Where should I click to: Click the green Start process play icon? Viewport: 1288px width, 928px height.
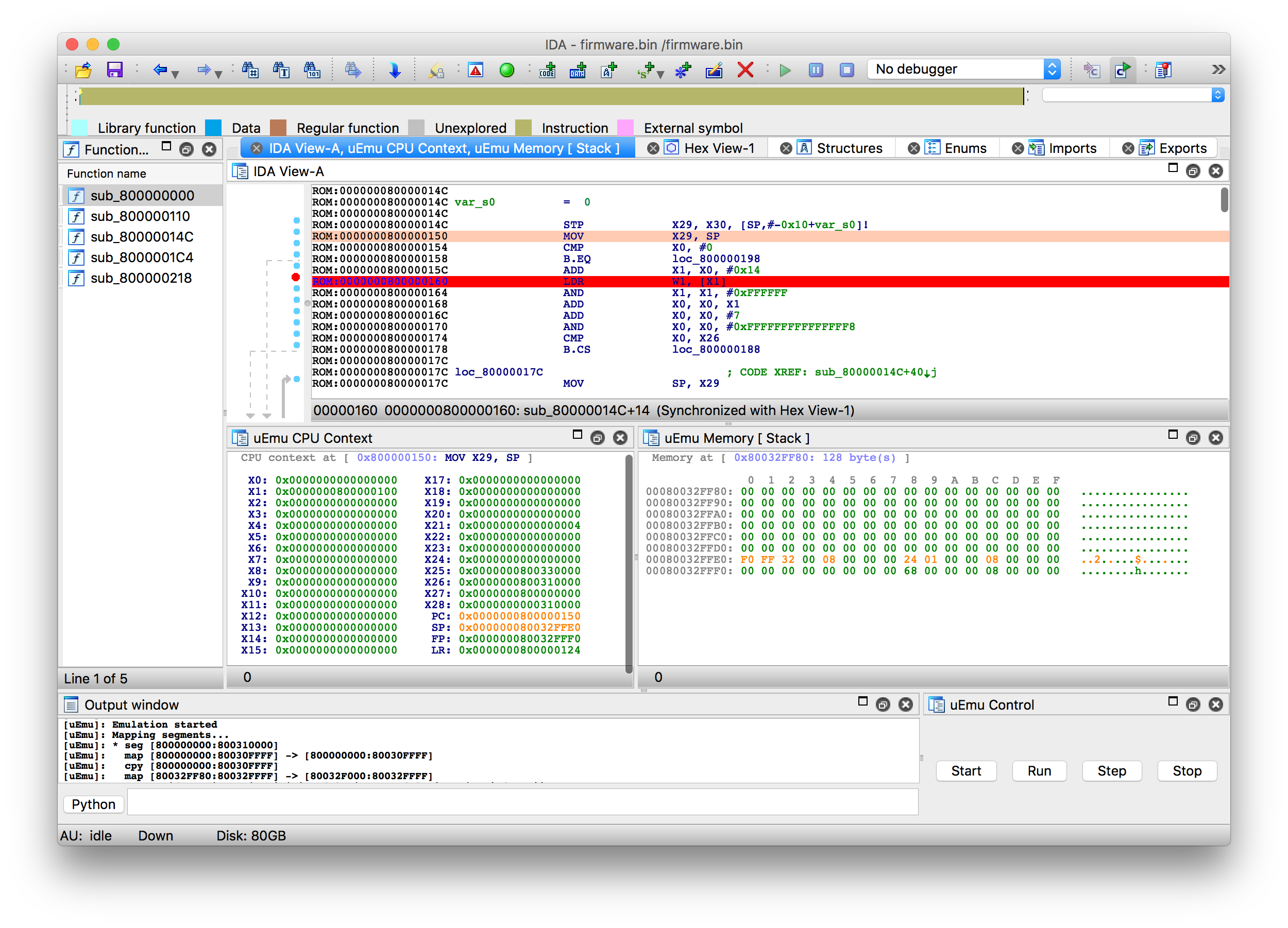785,70
